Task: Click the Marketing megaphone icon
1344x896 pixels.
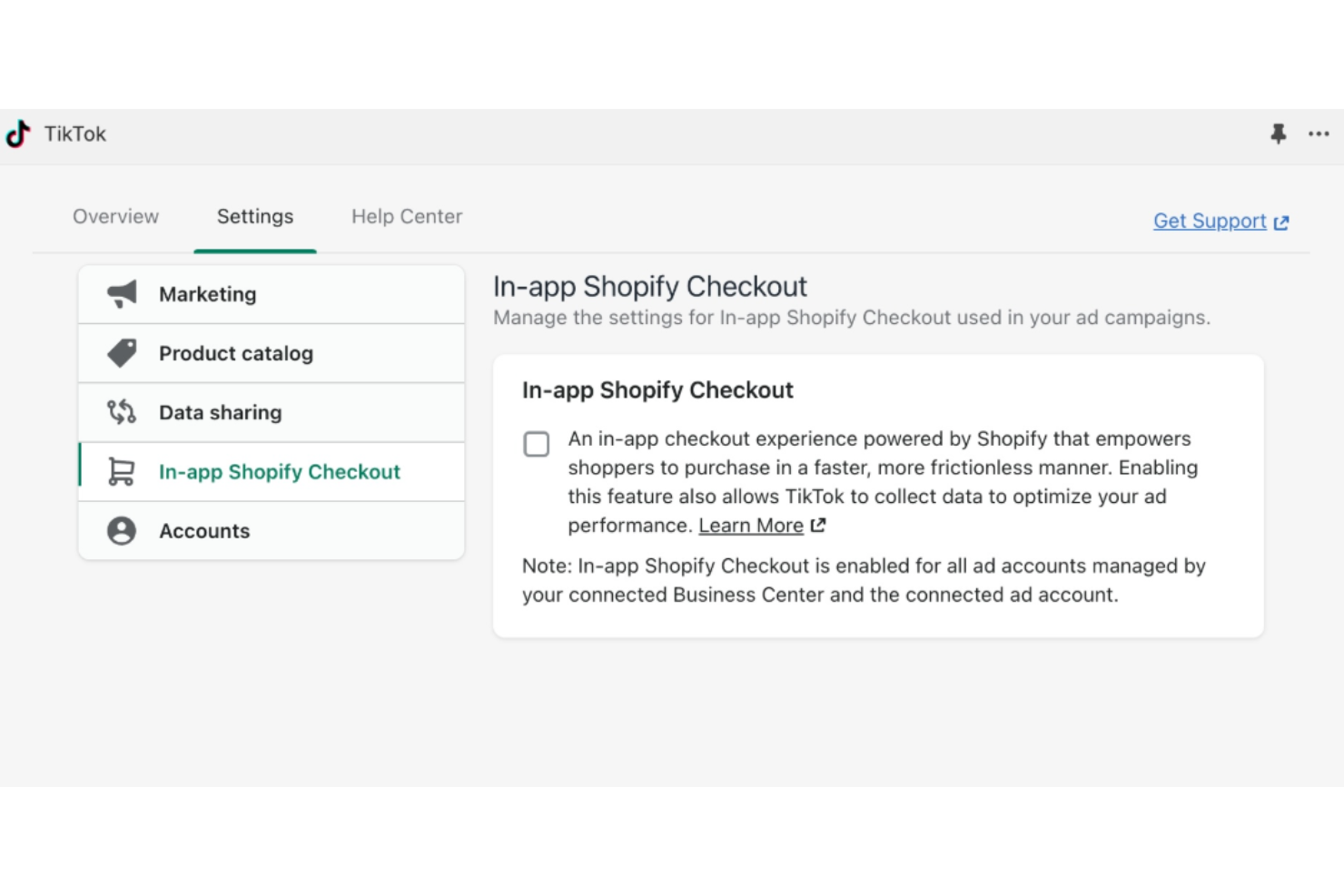Action: [122, 294]
